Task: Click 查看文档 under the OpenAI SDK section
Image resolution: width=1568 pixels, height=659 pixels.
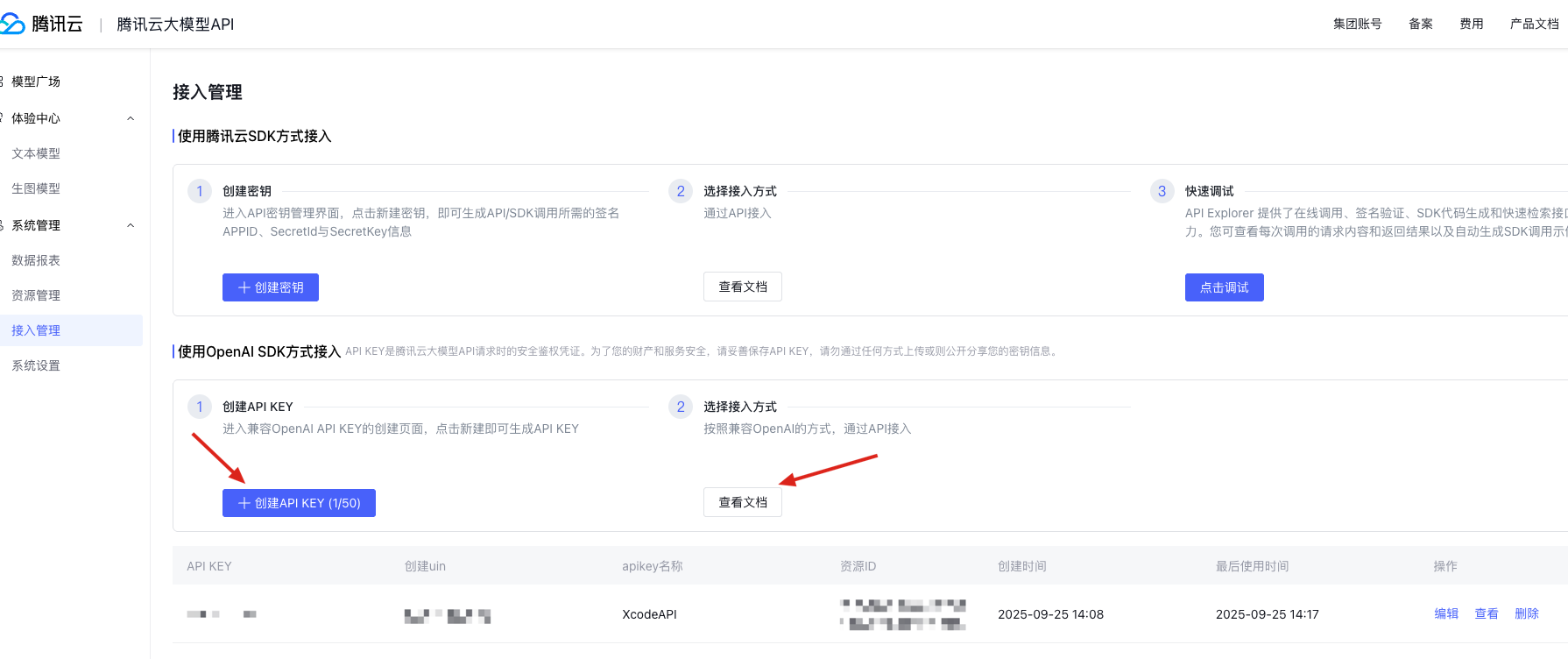Action: pyautogui.click(x=743, y=502)
